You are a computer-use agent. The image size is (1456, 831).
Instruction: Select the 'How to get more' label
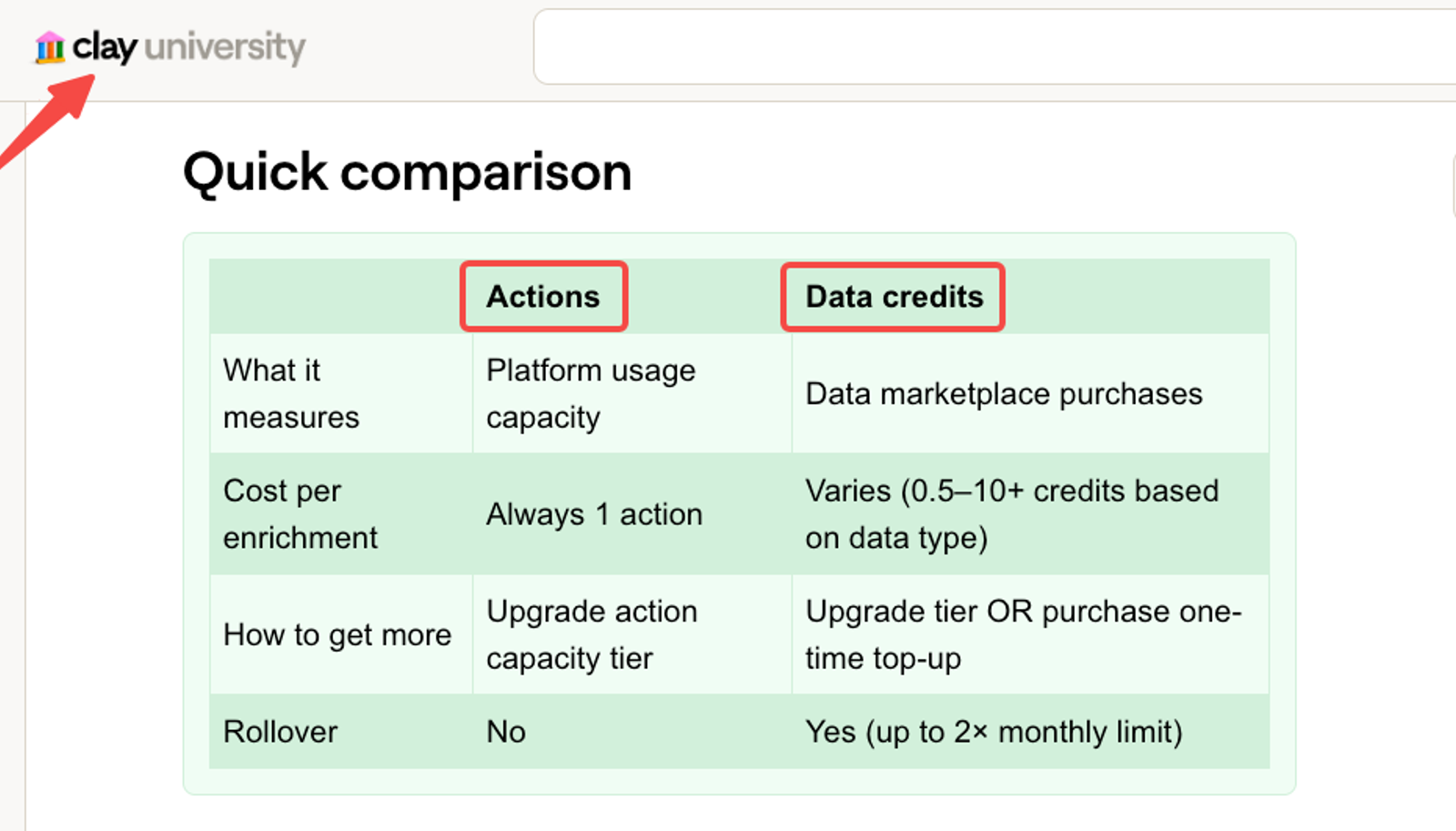point(338,634)
